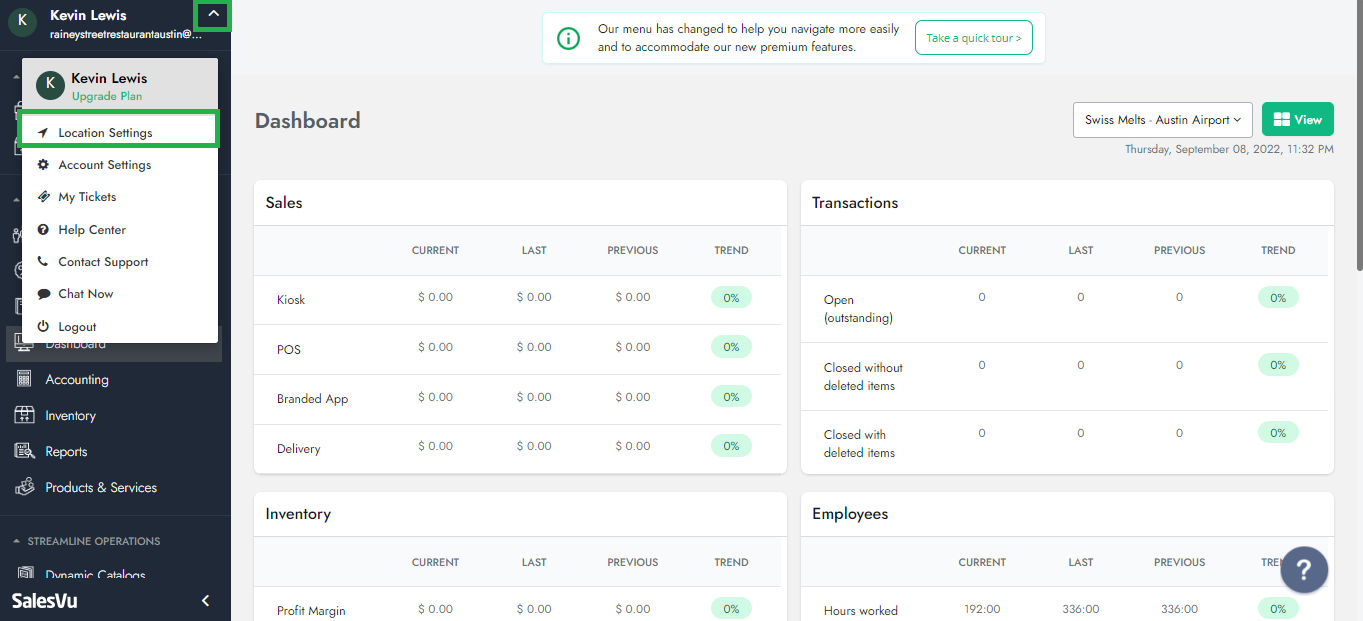Collapse the sidebar using bottom arrow
This screenshot has height=621, width=1363.
coord(206,601)
